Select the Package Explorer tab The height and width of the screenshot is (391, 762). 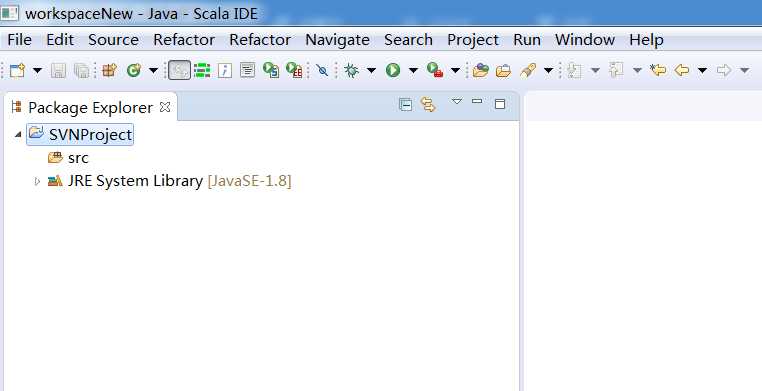90,107
